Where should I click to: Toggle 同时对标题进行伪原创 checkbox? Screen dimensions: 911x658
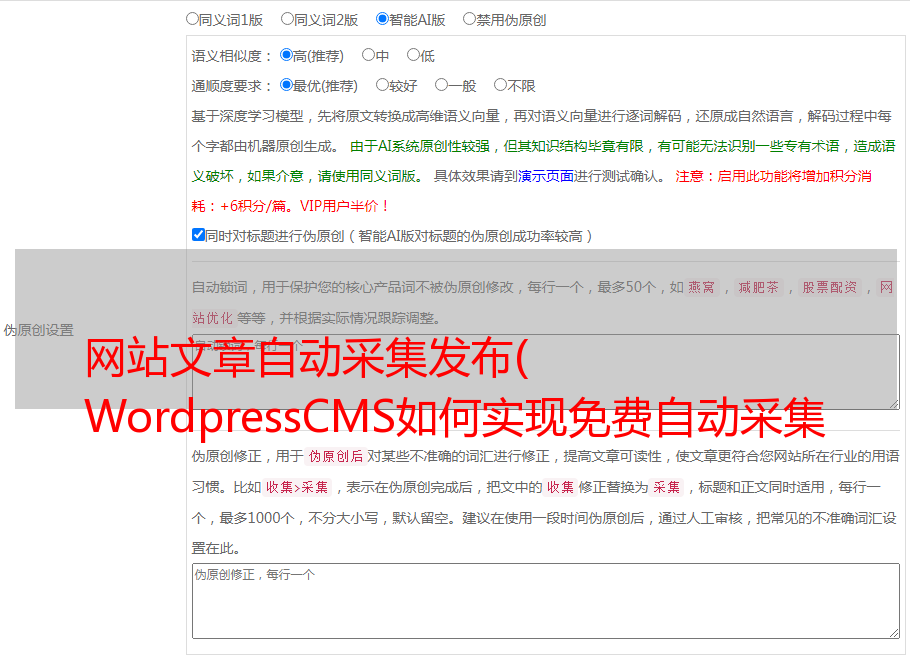coord(198,235)
